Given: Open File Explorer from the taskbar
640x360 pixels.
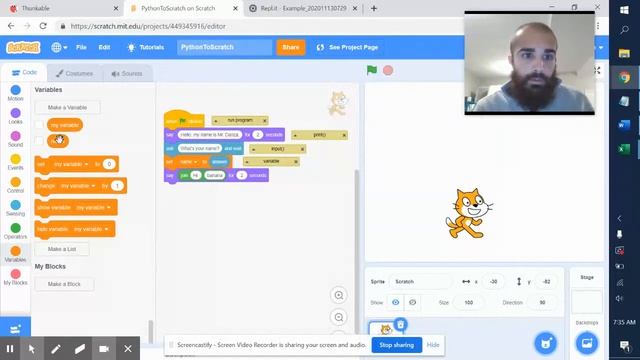Looking at the screenshot, I should (x=624, y=53).
